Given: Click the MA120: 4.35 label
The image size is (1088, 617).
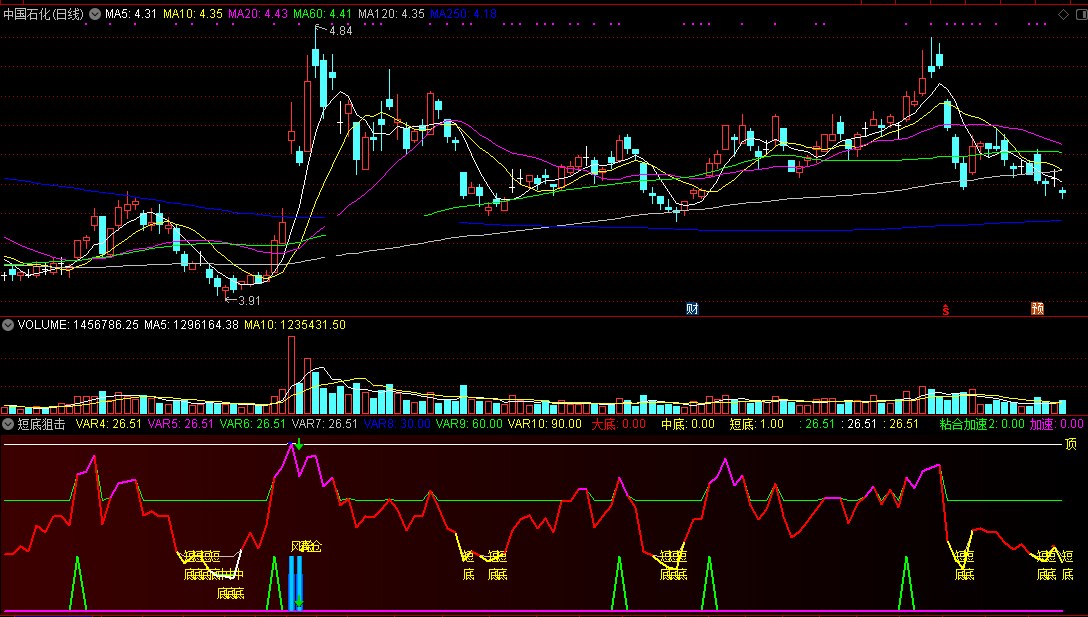Looking at the screenshot, I should tap(391, 14).
